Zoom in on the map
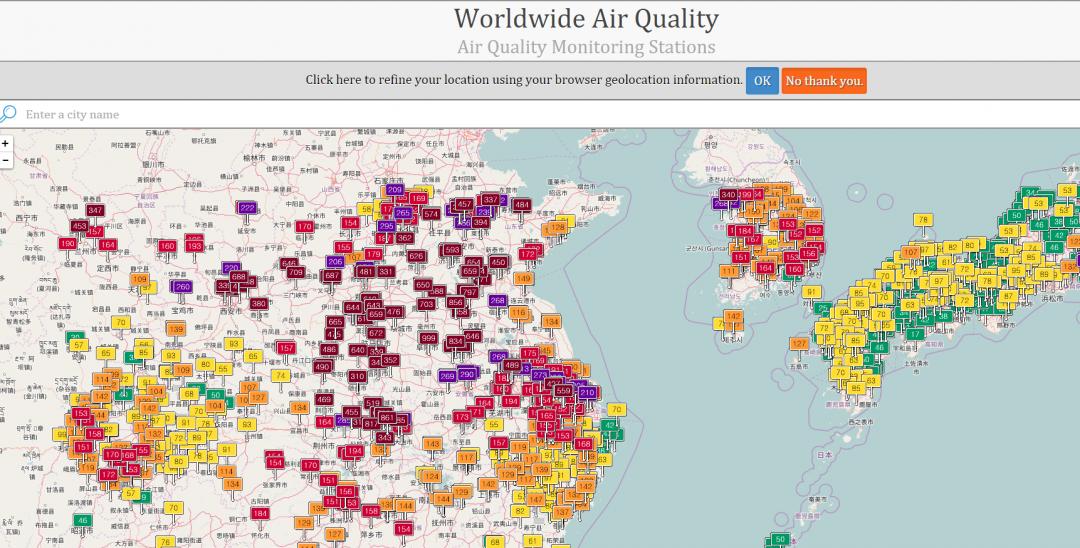1080x548 pixels. [x=6, y=143]
